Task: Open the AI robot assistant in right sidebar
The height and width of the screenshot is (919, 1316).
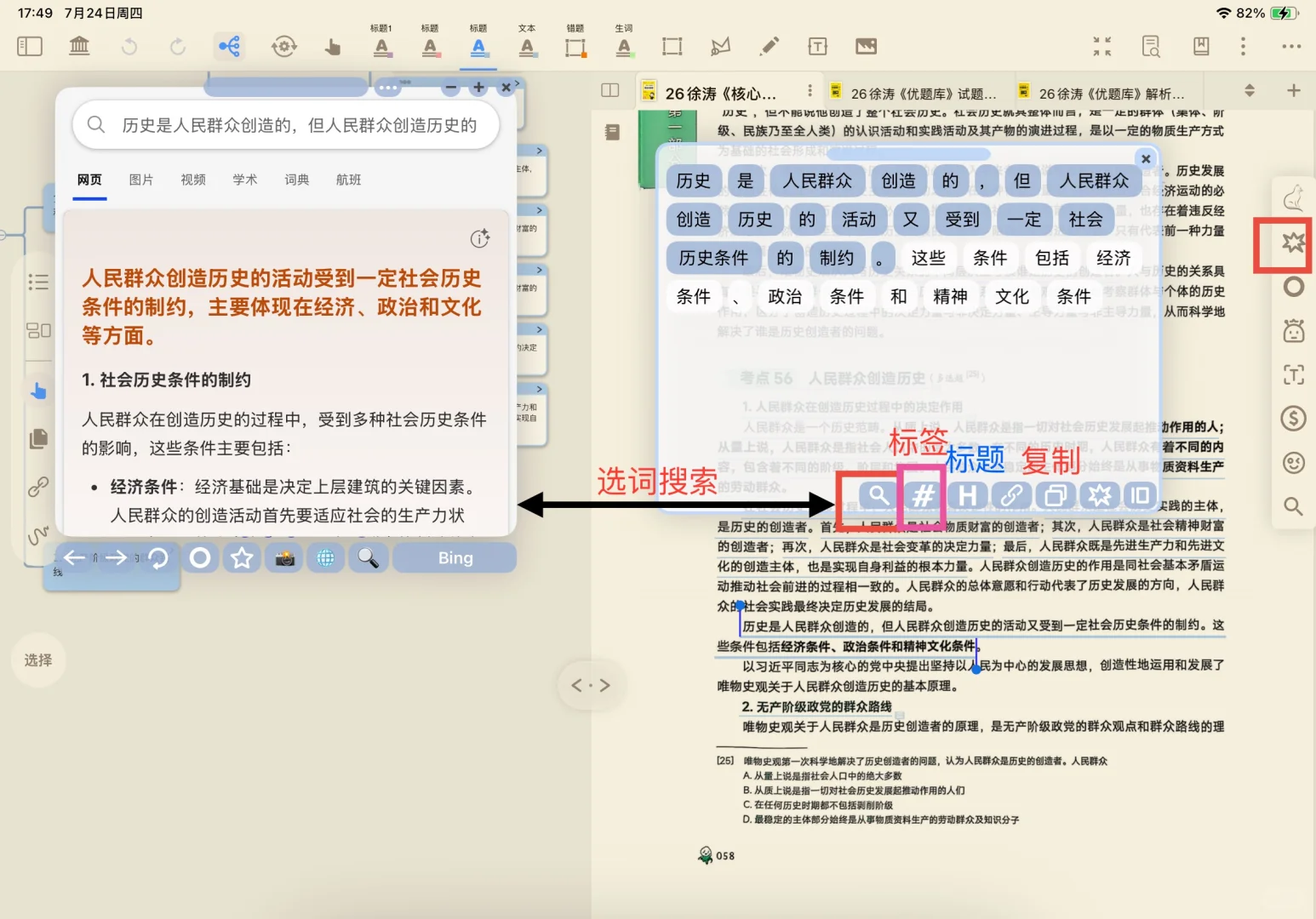Action: (1293, 330)
